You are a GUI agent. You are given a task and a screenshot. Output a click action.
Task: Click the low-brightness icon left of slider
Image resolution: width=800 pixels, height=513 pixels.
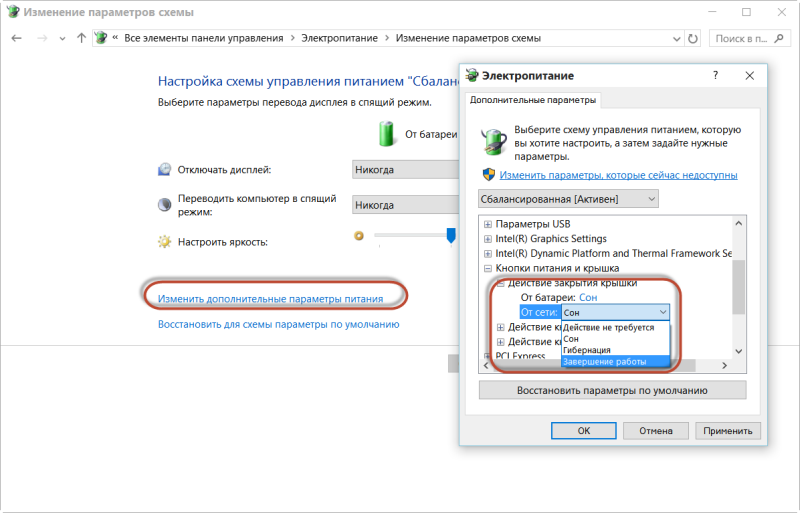click(x=359, y=235)
